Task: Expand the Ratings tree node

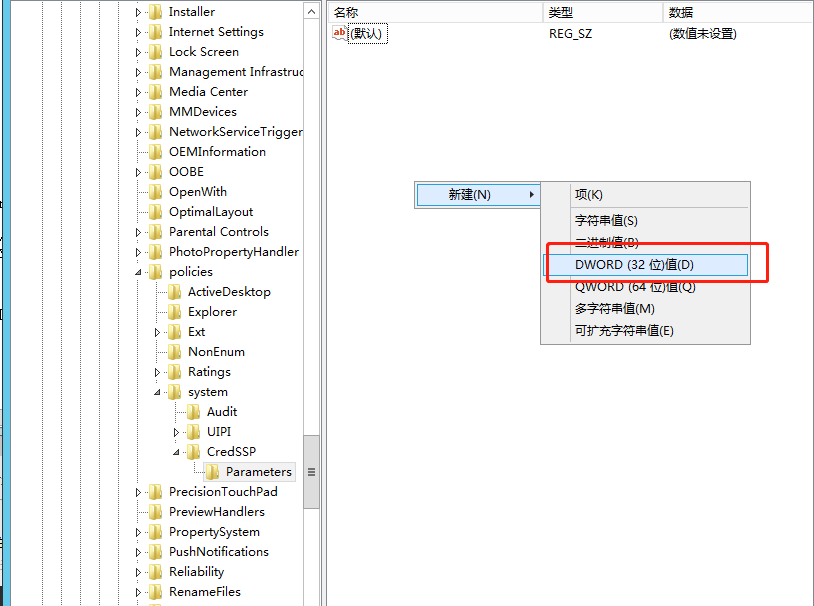Action: (158, 372)
